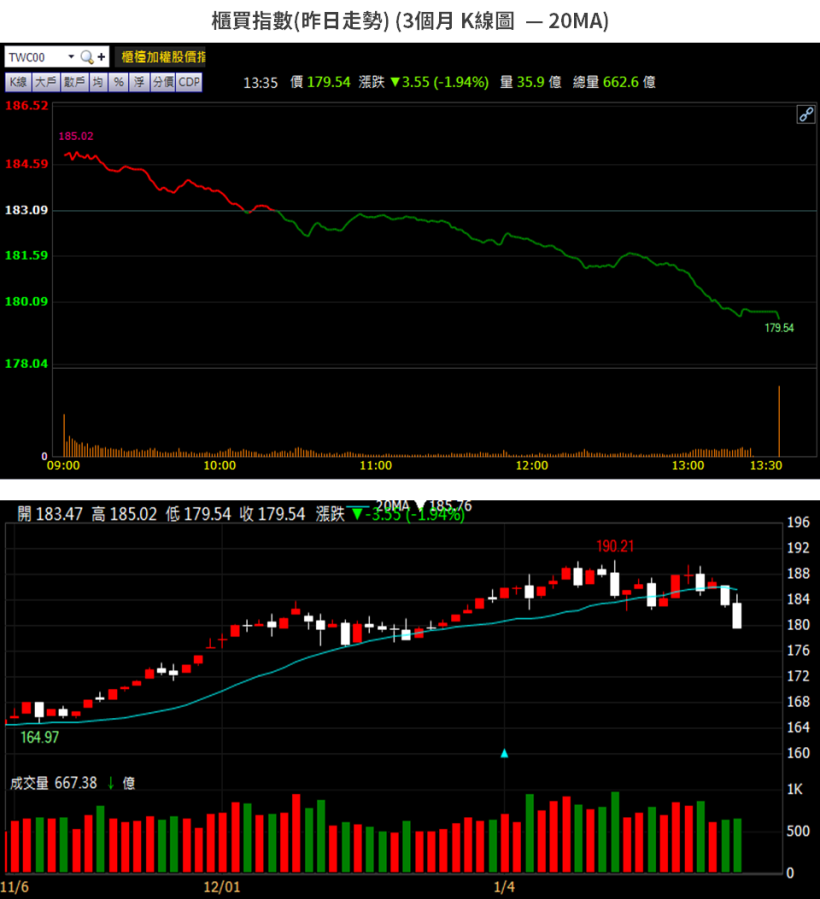
Task: Click the tall volume spike at 13:30
Action: pos(779,420)
